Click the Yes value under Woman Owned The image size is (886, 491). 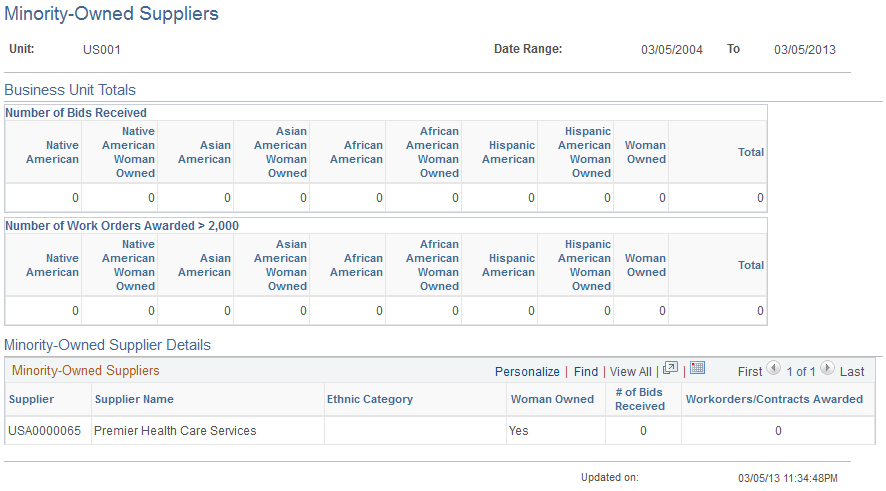518,431
